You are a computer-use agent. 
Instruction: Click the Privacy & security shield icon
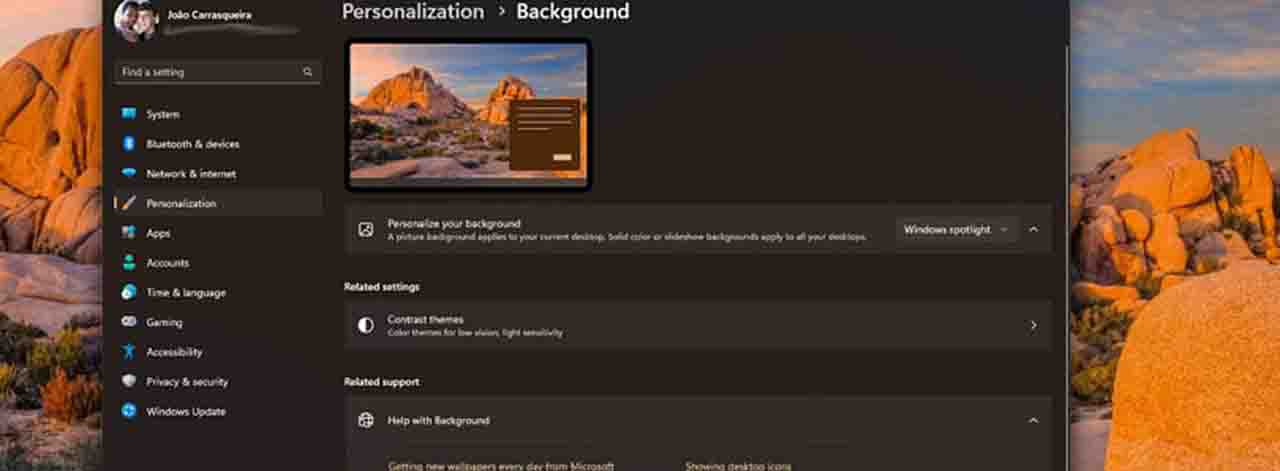click(x=129, y=381)
